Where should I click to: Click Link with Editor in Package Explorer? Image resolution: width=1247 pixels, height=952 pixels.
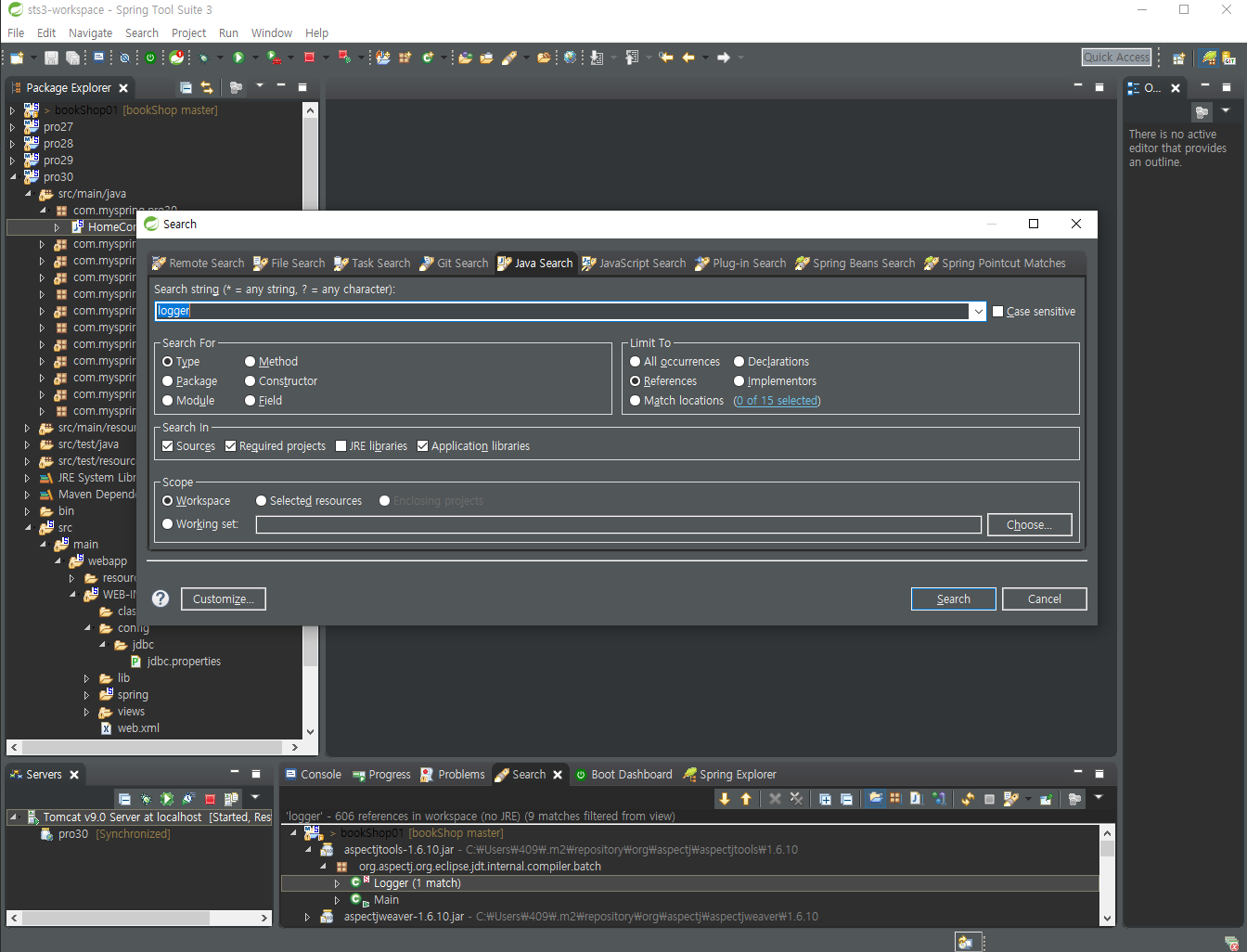pyautogui.click(x=207, y=87)
